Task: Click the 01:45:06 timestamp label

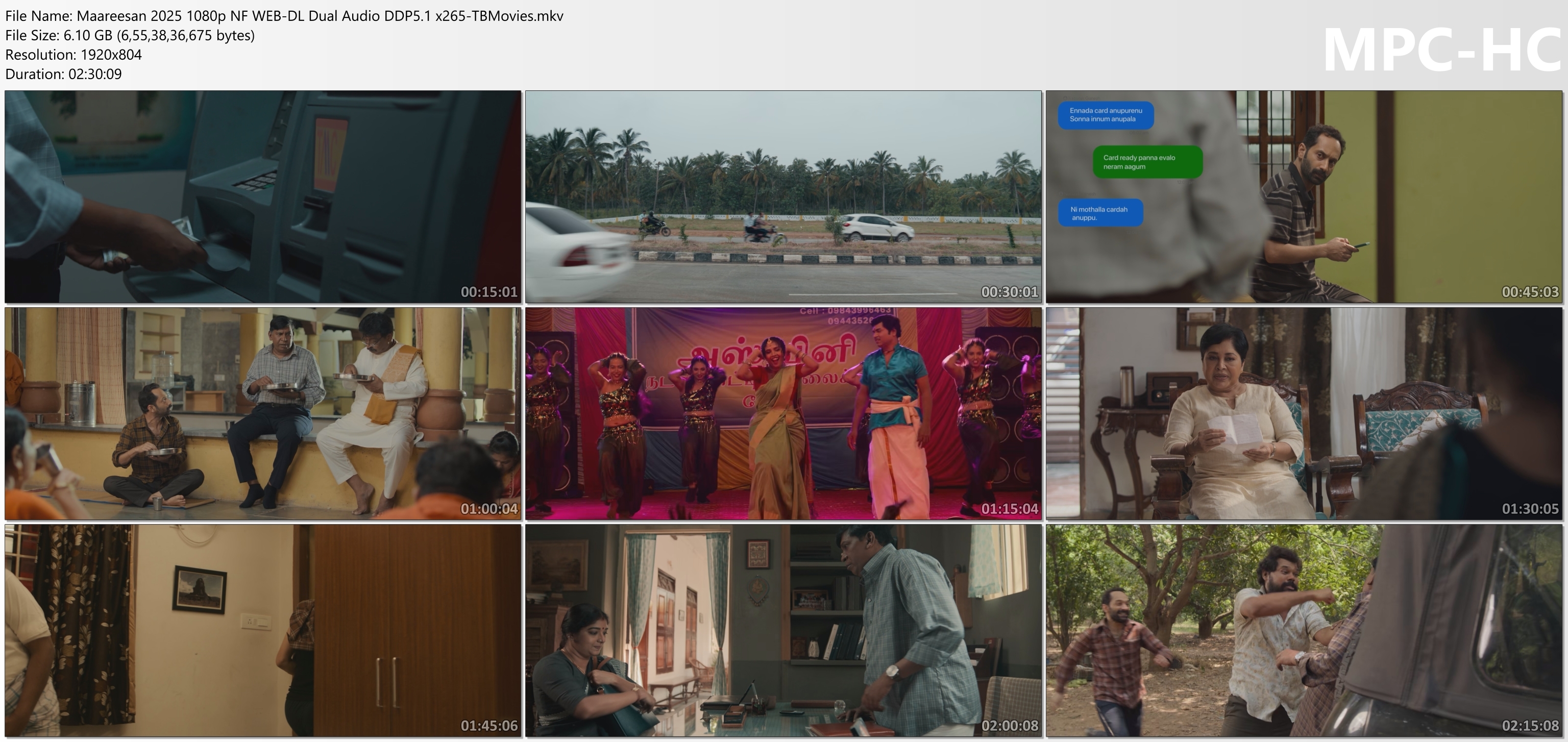Action: (x=489, y=726)
